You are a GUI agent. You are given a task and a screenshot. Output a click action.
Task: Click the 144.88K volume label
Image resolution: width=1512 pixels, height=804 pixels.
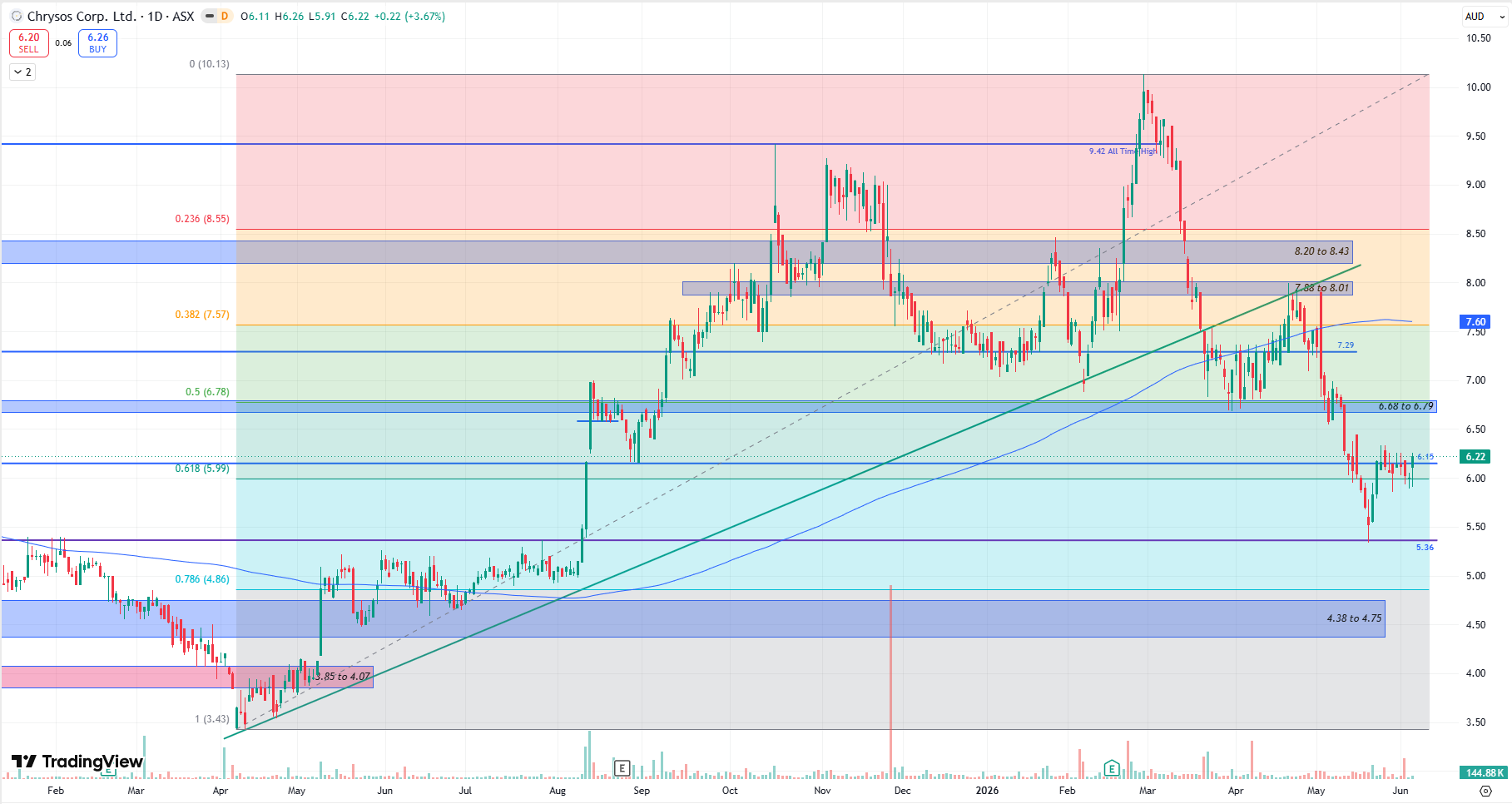[x=1484, y=772]
